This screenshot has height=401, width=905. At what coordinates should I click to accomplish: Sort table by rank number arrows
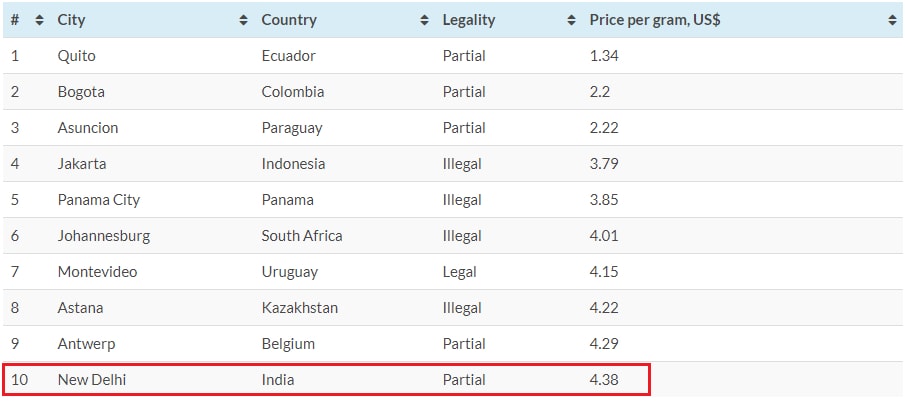(39, 20)
